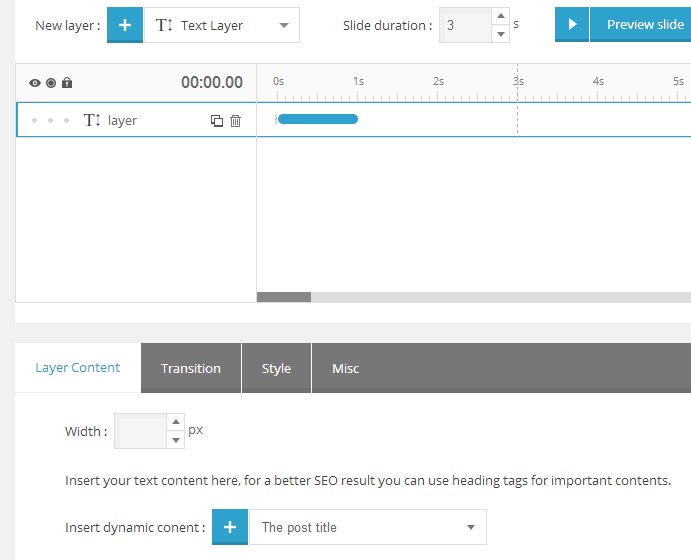This screenshot has width=691, height=560.
Task: Click the eye visibility icon in timeline header
Action: (x=35, y=83)
